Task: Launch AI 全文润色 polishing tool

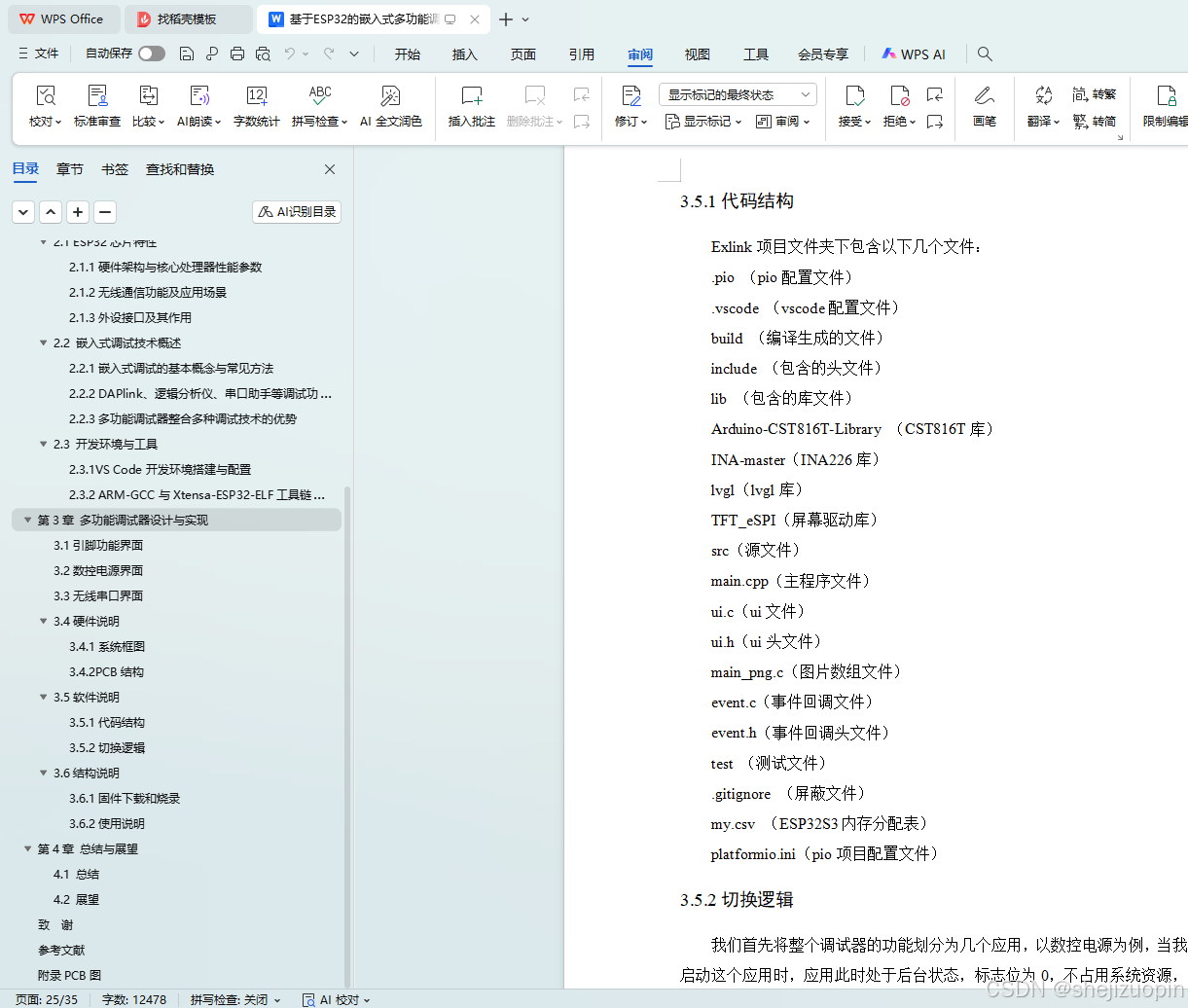Action: click(390, 105)
